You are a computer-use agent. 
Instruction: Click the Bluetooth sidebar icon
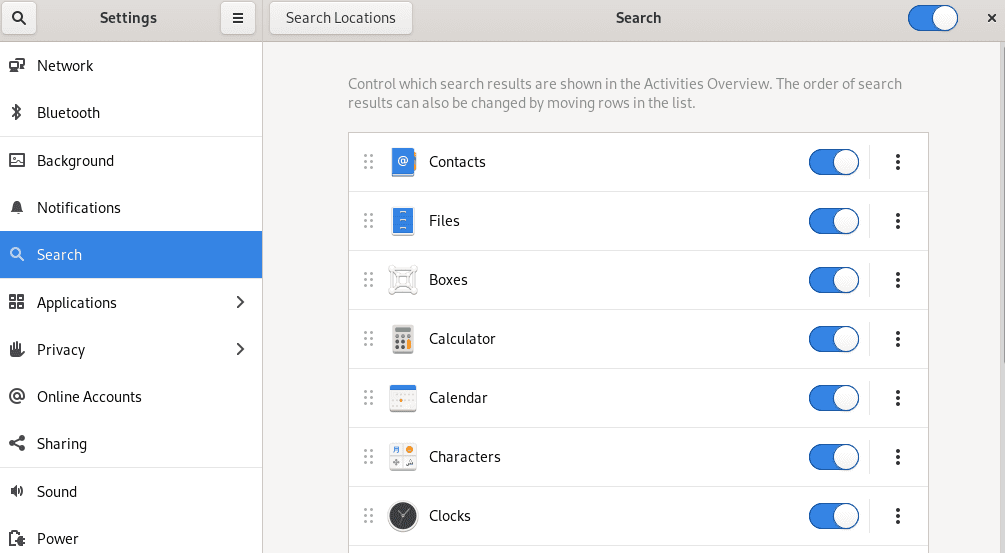(17, 113)
